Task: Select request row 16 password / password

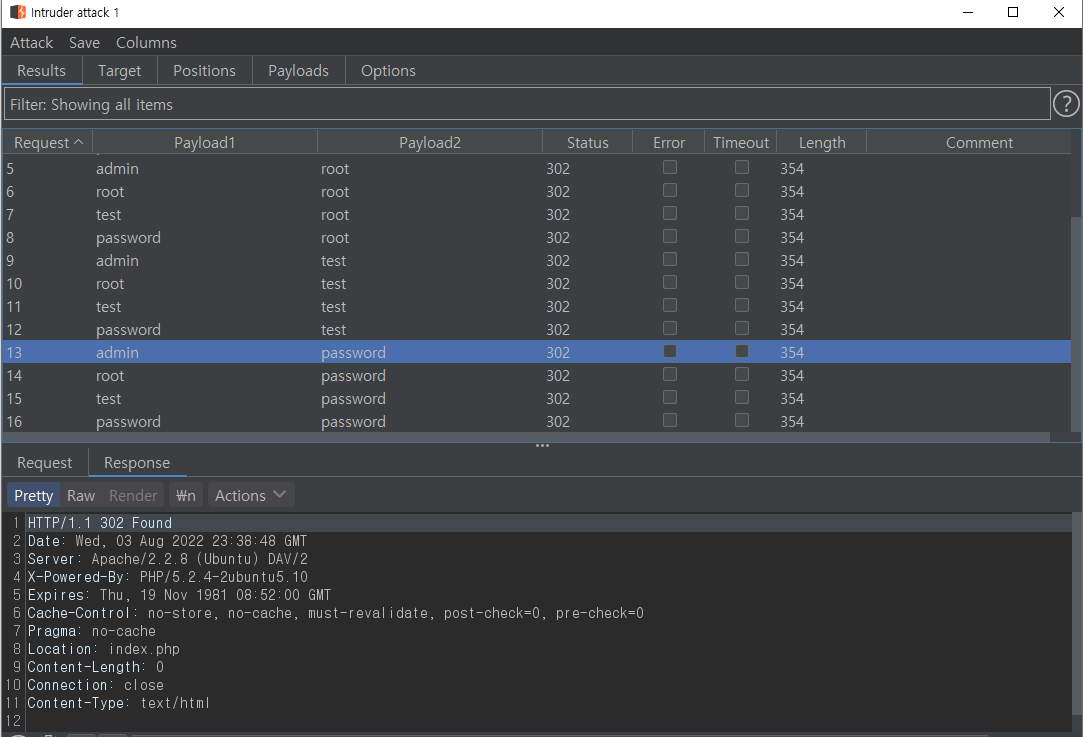Action: pos(537,421)
